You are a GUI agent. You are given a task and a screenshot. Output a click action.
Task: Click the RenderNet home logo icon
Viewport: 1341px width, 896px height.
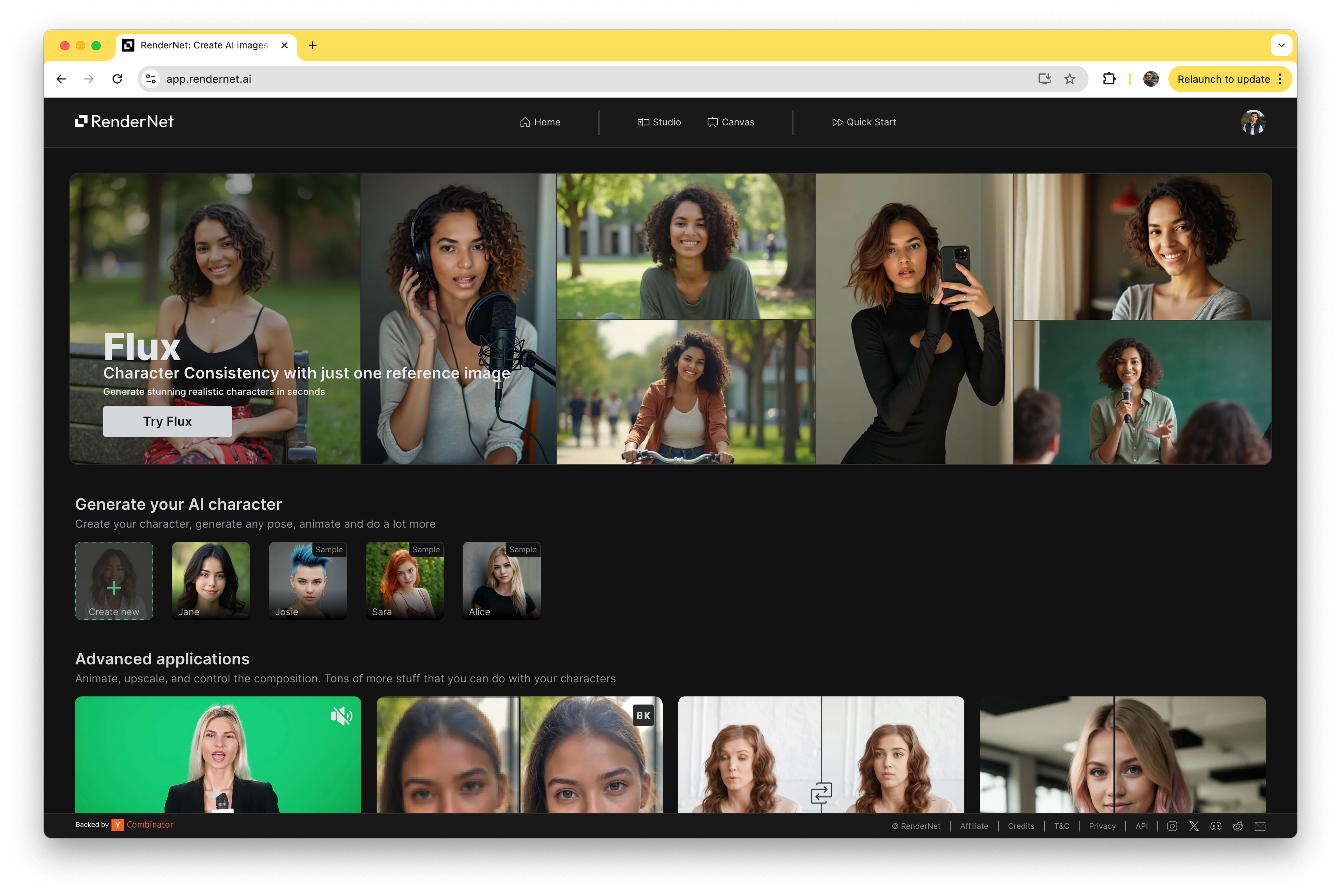coord(82,121)
